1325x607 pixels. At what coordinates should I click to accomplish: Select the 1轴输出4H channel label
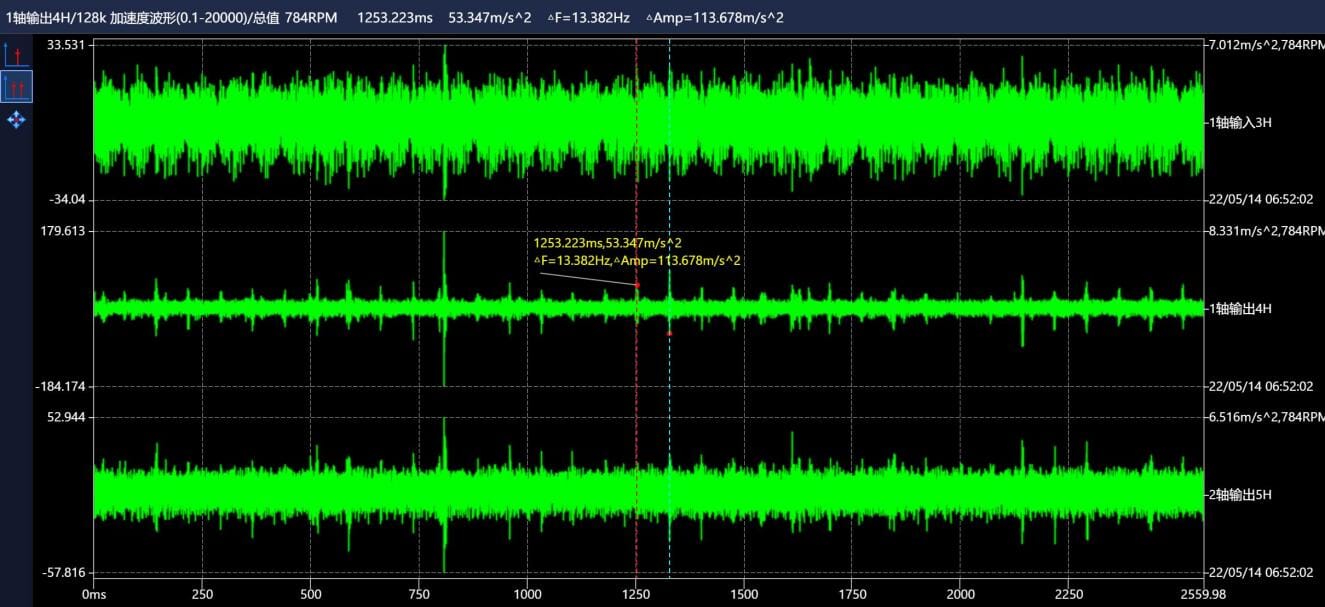click(1240, 308)
